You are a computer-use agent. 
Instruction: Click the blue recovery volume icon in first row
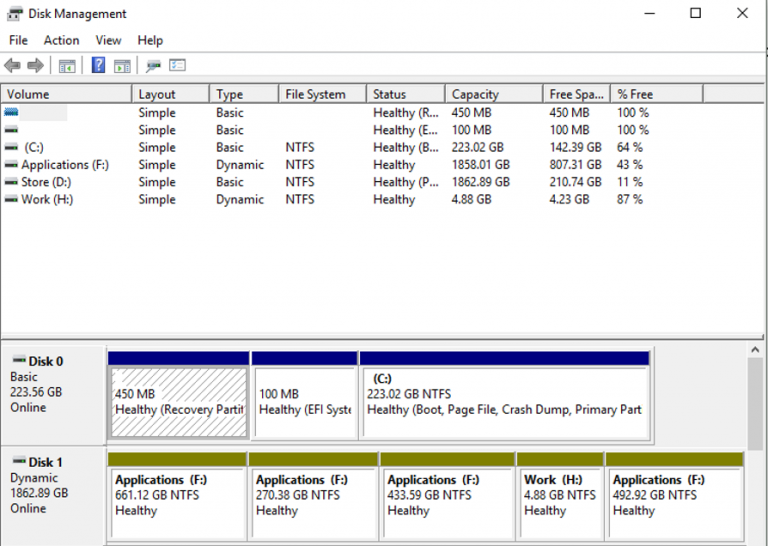coord(11,113)
